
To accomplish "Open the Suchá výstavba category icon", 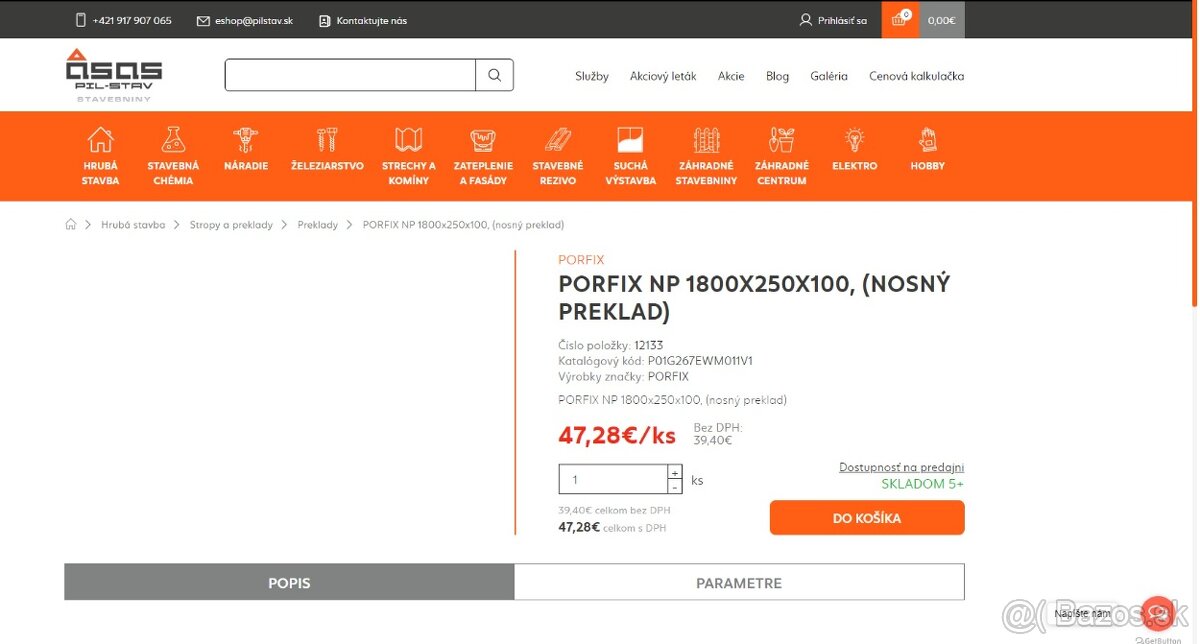I will click(x=630, y=139).
